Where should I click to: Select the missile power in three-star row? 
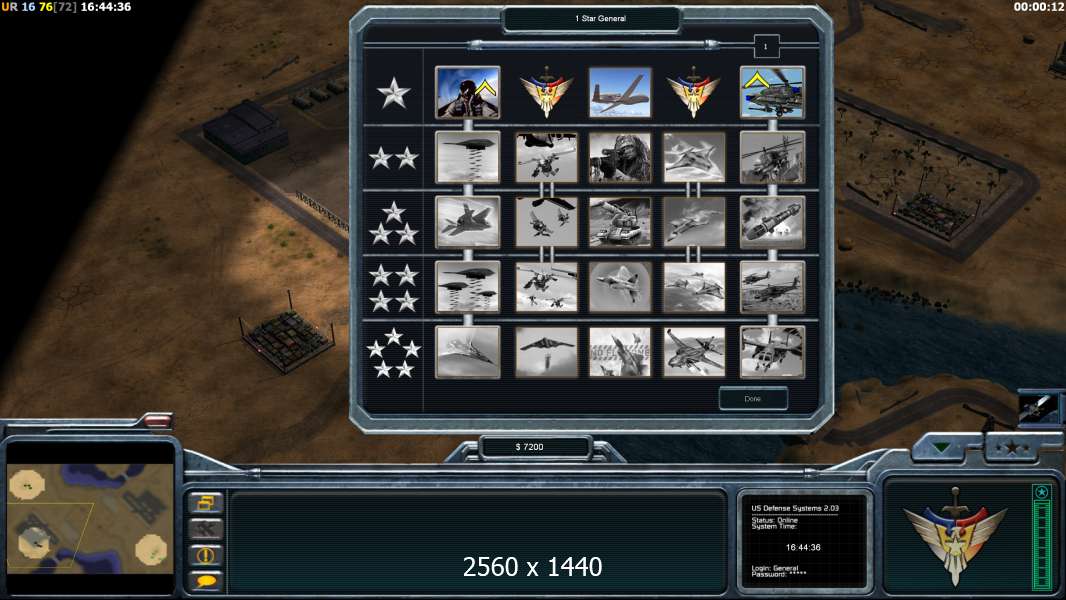[772, 222]
